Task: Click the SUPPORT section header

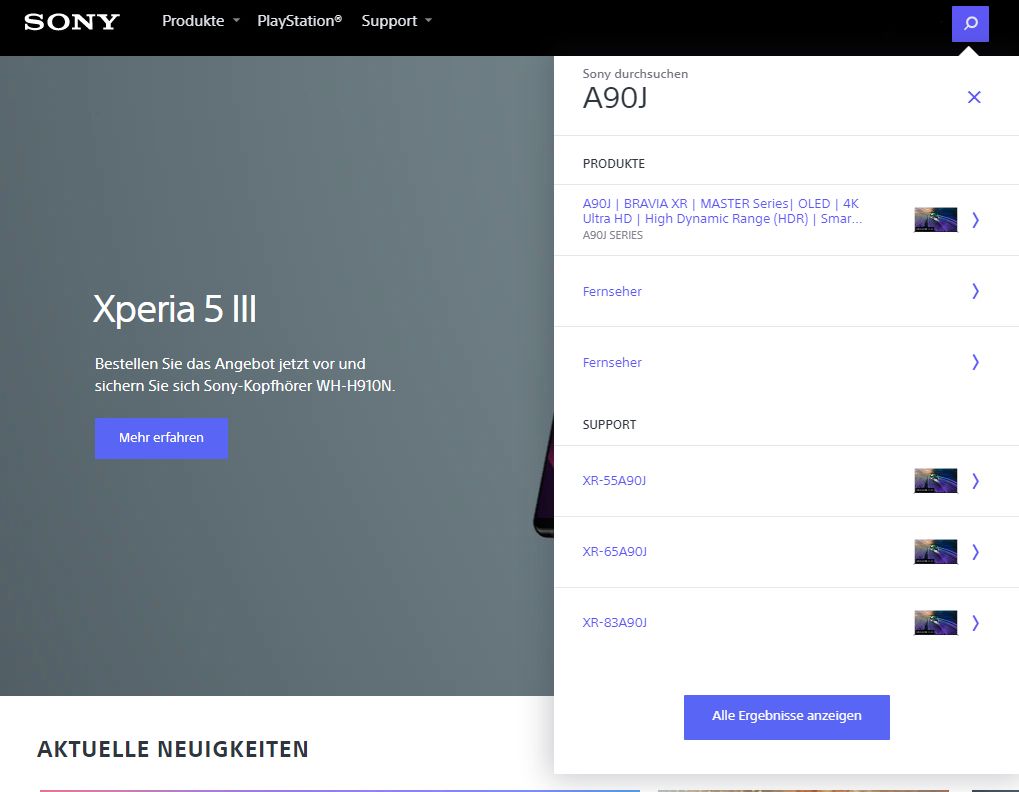Action: click(x=609, y=424)
